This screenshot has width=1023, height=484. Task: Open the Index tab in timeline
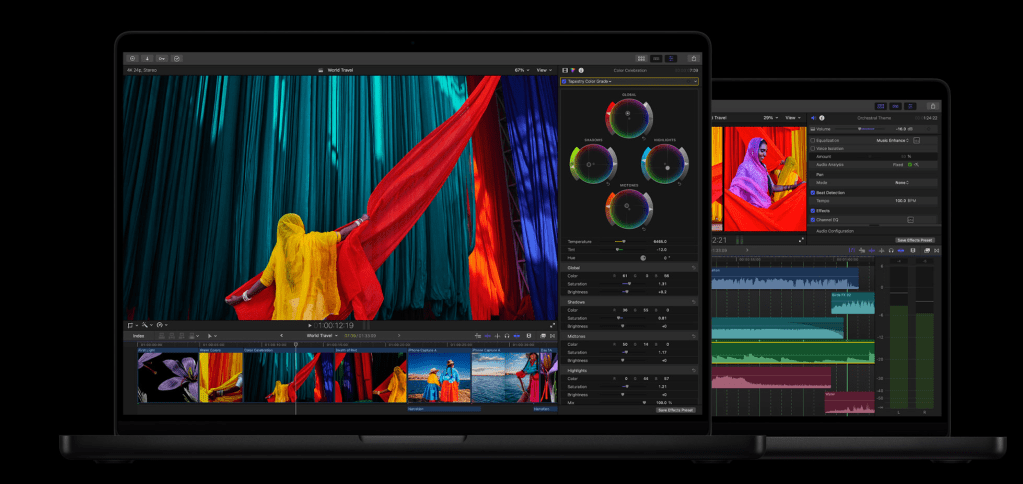coord(139,336)
